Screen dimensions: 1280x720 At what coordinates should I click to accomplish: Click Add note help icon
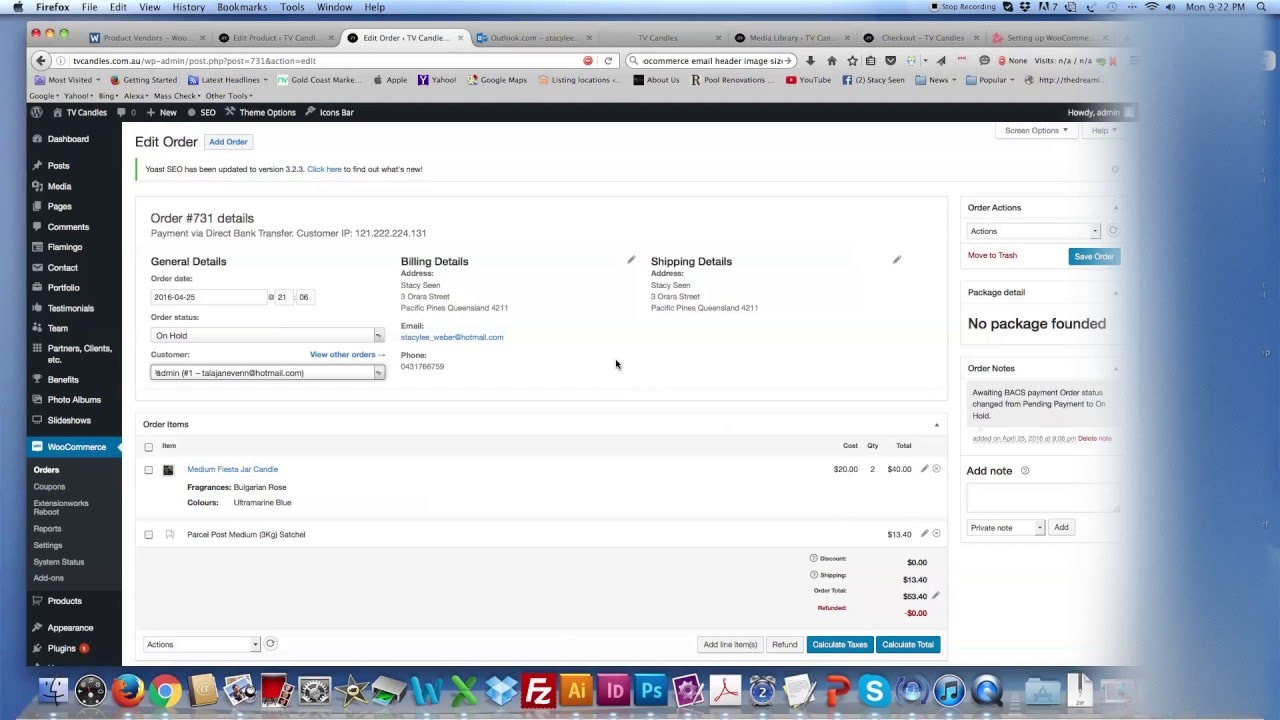[1025, 471]
